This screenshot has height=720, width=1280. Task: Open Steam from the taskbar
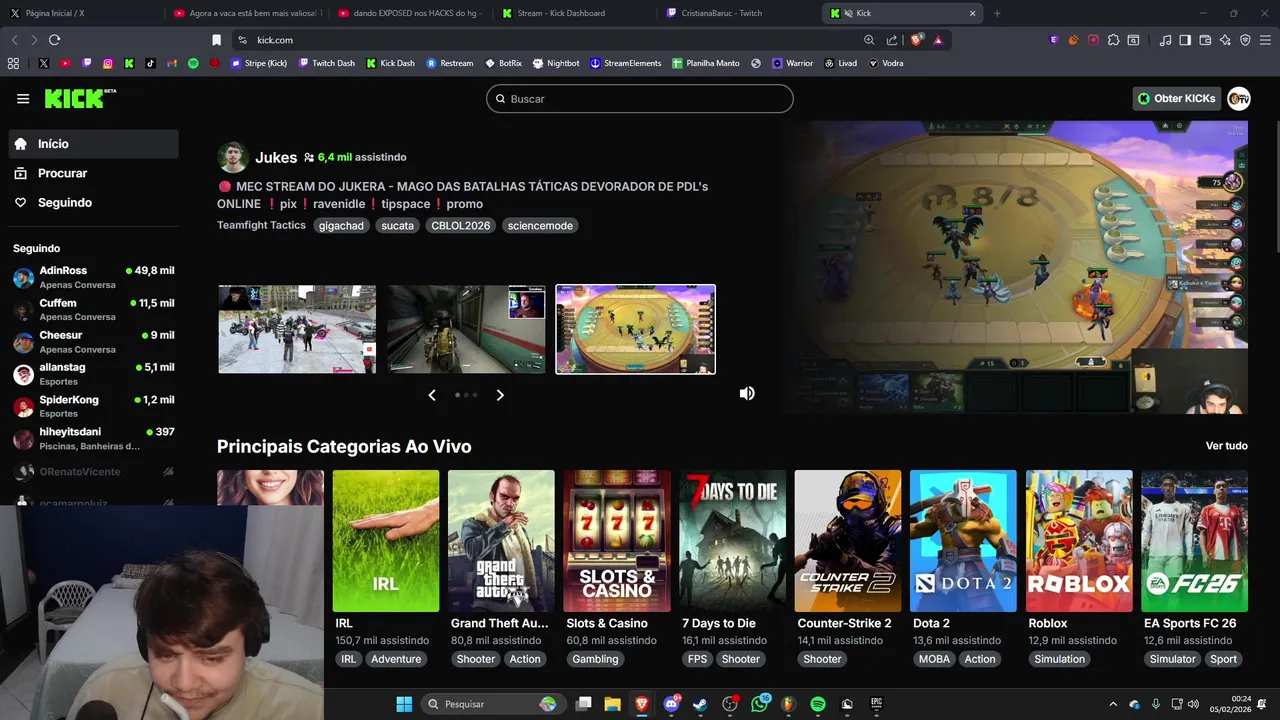(x=700, y=704)
